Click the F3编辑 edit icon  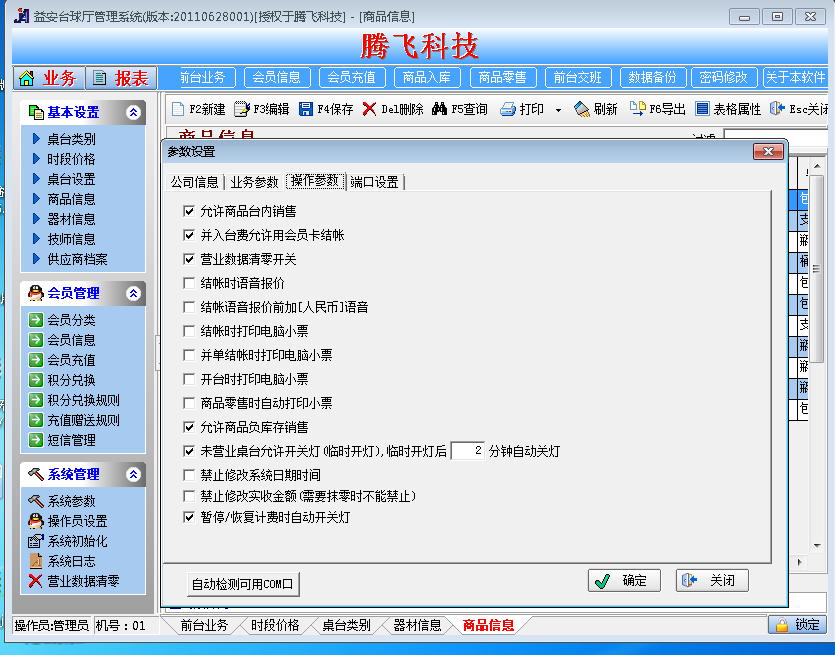242,109
